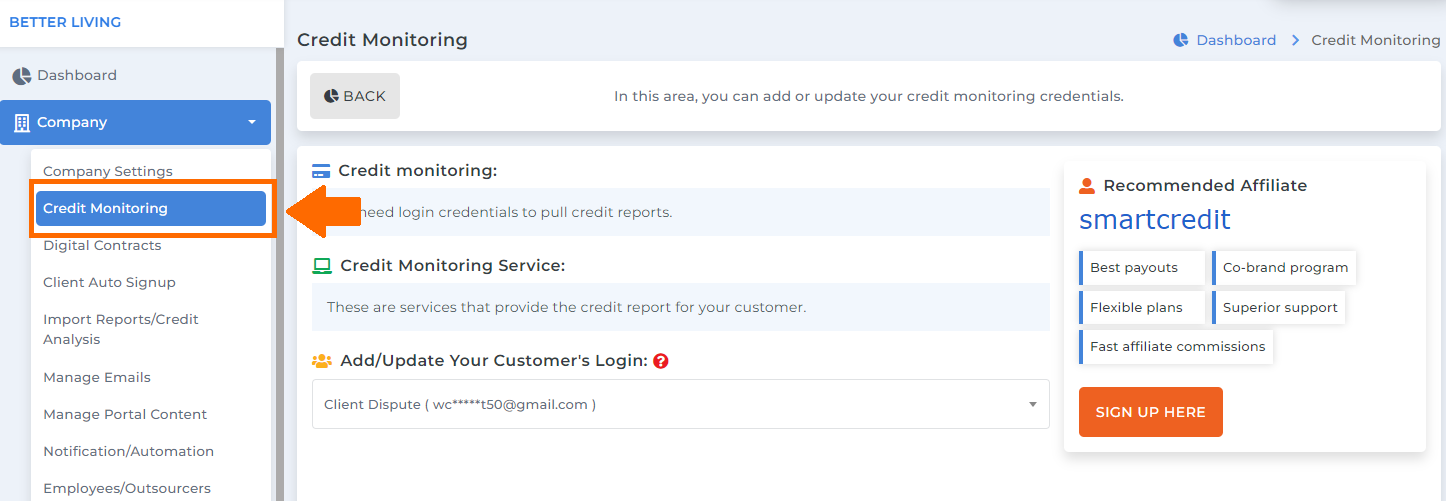Open Import Reports/Credit Analysis
The height and width of the screenshot is (501, 1446).
coord(121,329)
